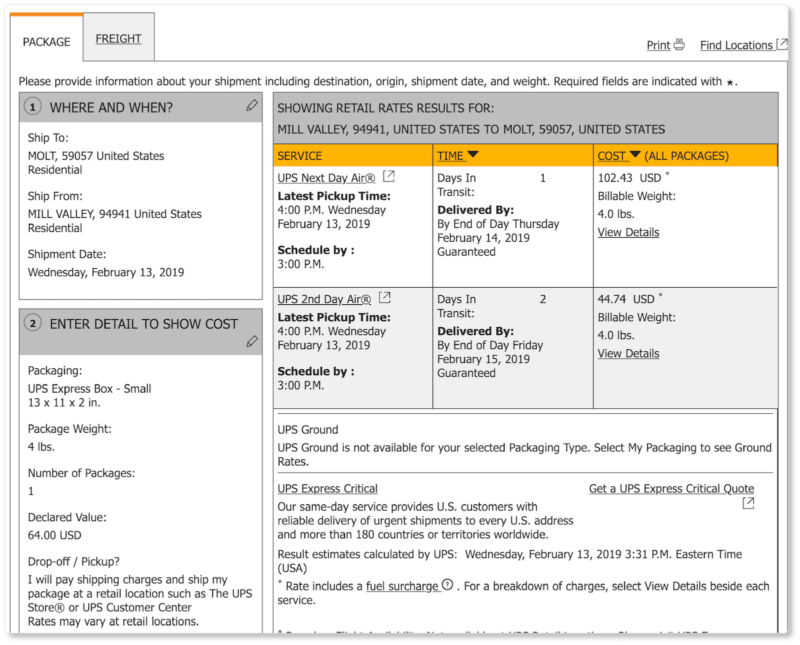
Task: Click Get a UPS Express Critical Quote
Action: [x=671, y=489]
